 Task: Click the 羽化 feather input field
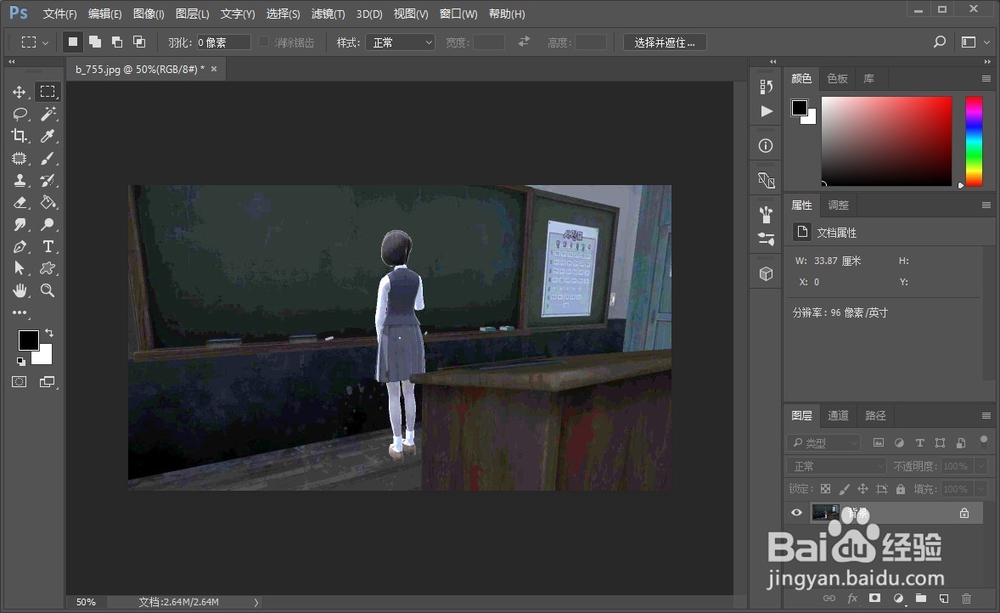point(223,43)
